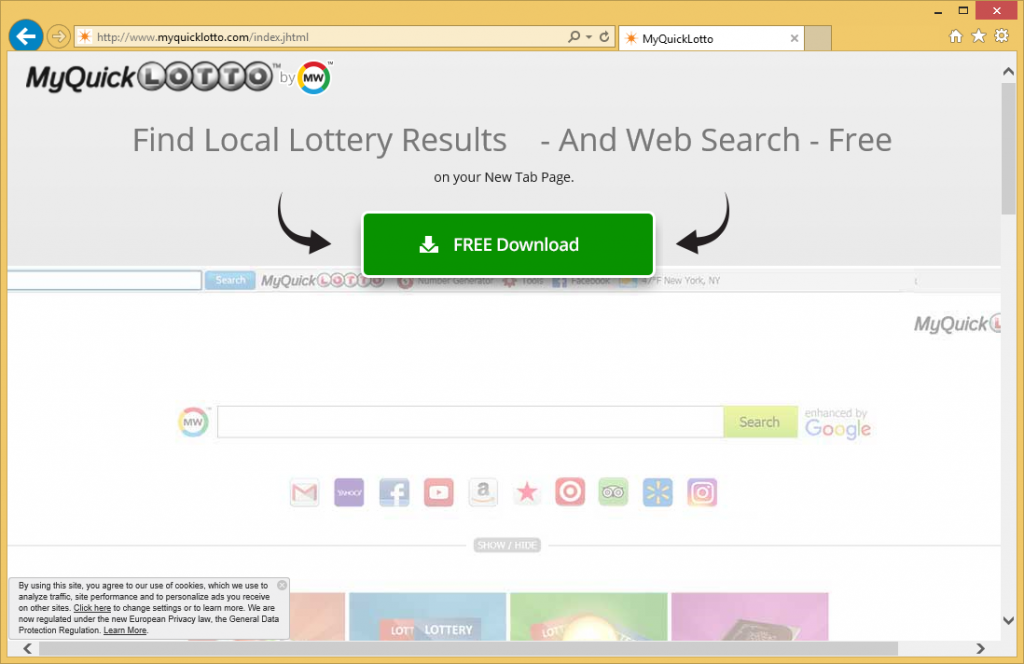The image size is (1024, 664).
Task: Open the TripAdvisor shortcut icon
Action: click(x=613, y=492)
